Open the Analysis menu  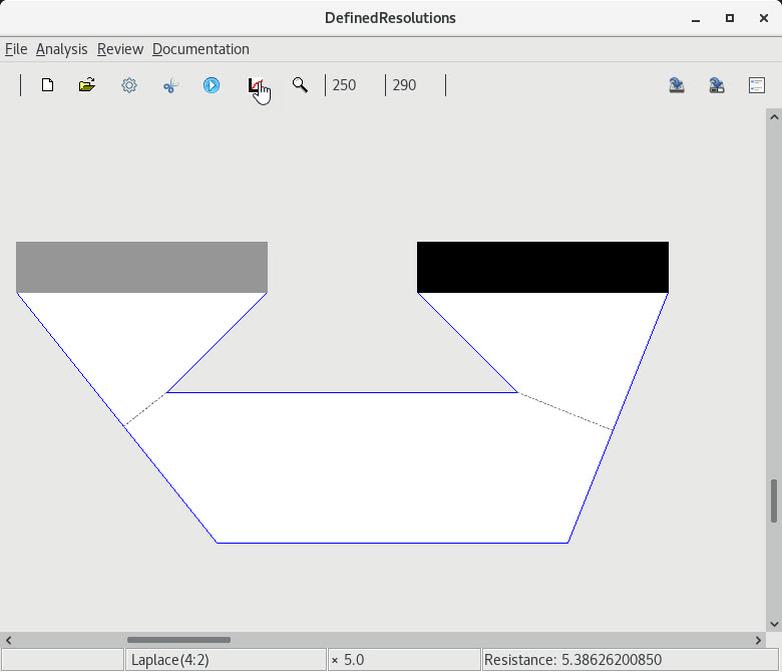61,49
